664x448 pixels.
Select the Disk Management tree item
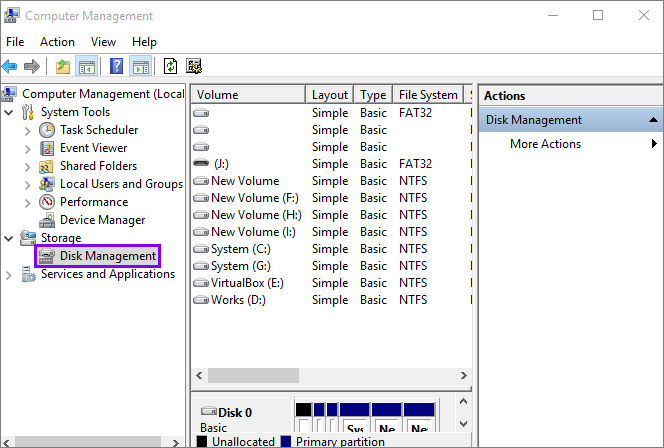pos(107,256)
